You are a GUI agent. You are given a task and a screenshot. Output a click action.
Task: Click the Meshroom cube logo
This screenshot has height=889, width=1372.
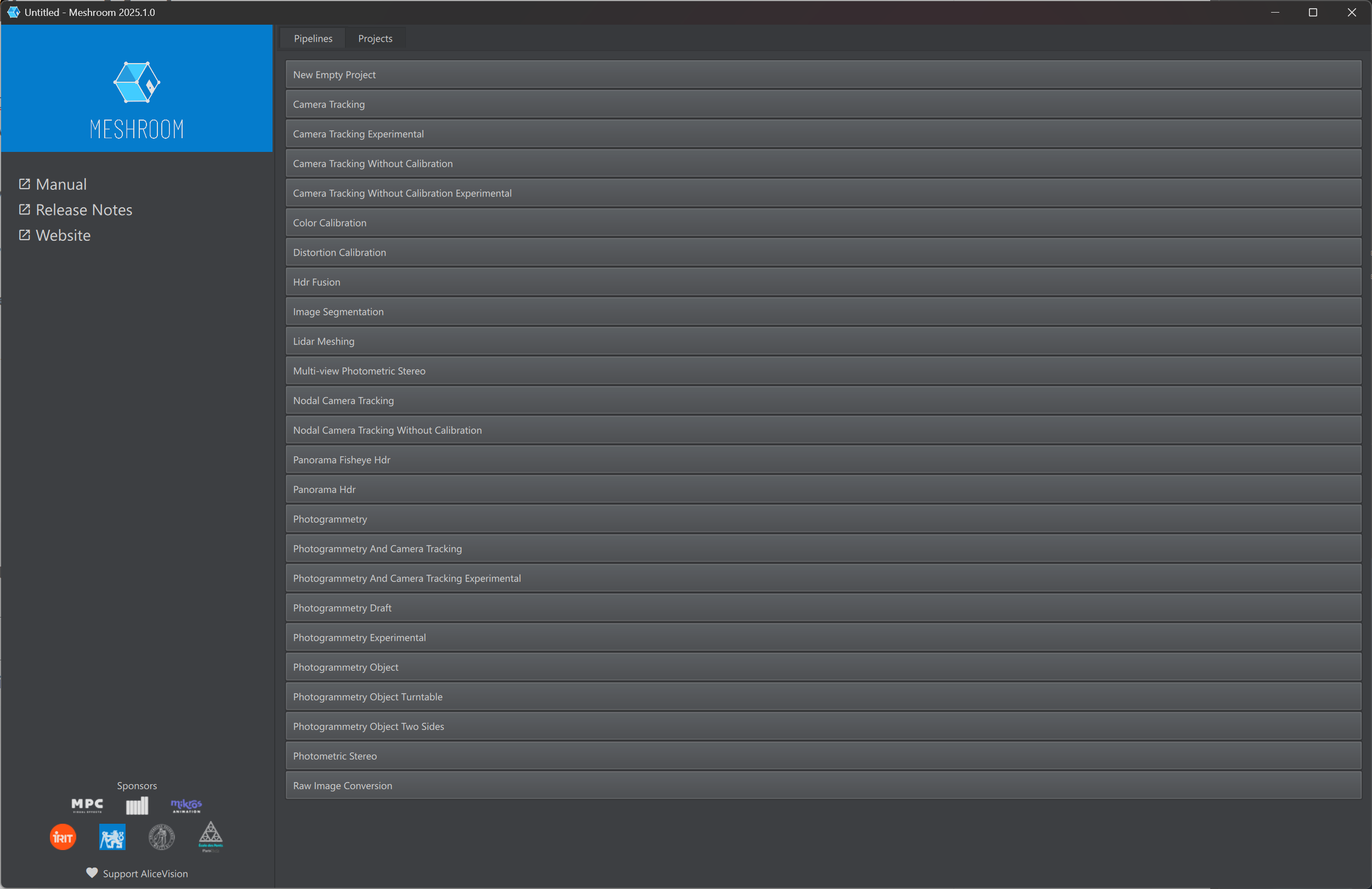coord(137,82)
